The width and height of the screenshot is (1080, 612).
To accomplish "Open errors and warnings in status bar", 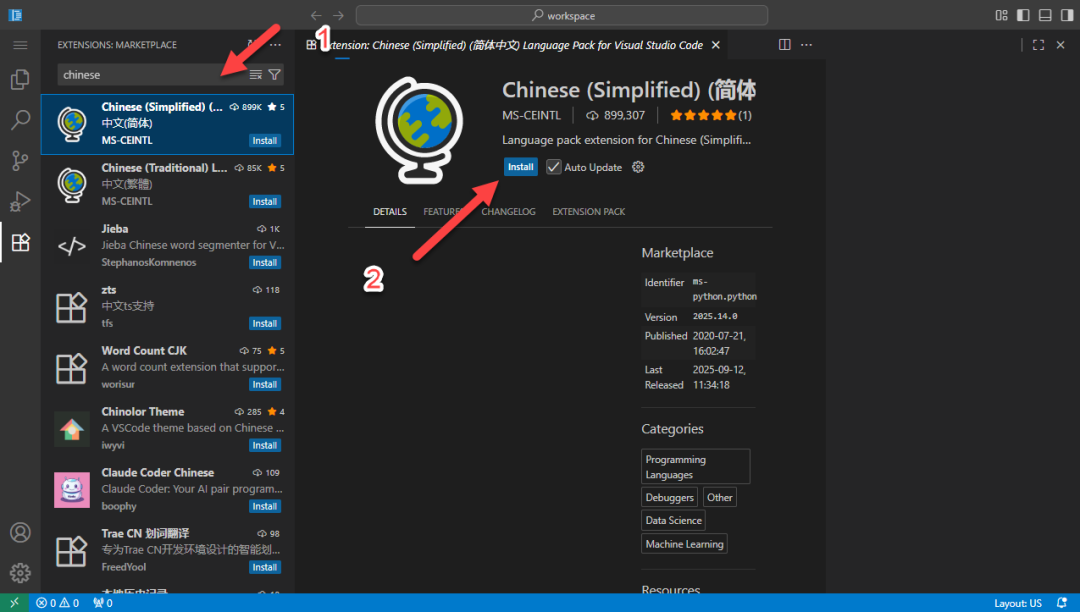I will (x=58, y=603).
